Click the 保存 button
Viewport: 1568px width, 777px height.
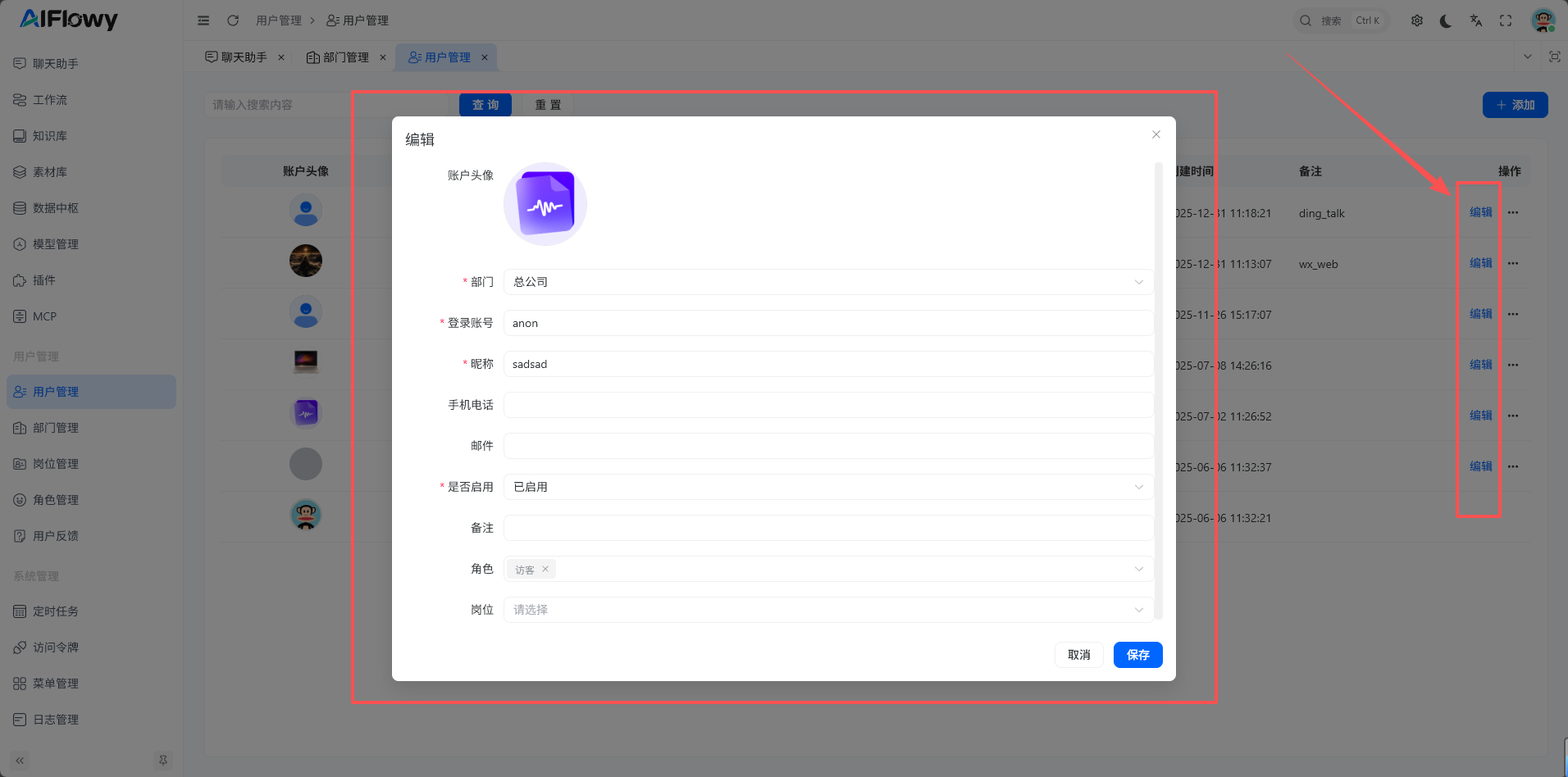pyautogui.click(x=1137, y=655)
